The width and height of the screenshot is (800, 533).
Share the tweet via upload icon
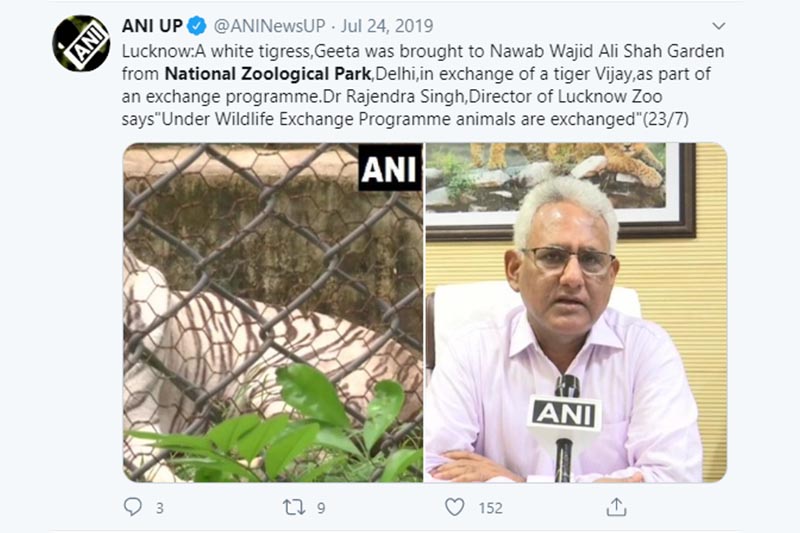(x=616, y=507)
